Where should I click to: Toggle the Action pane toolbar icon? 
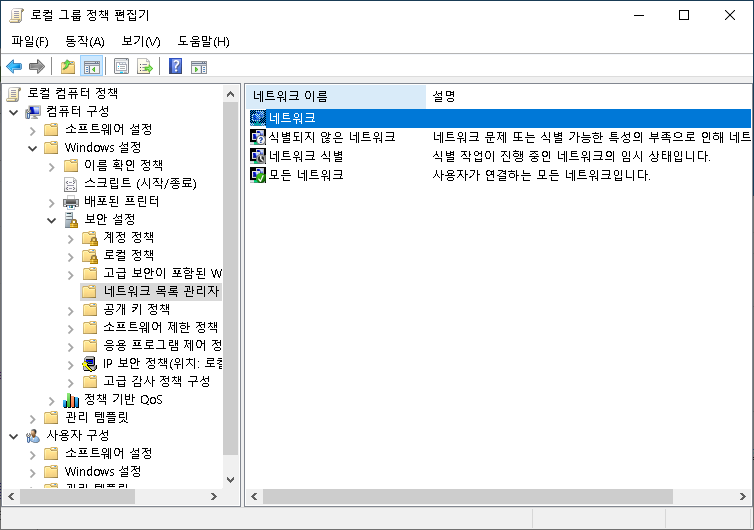tap(199, 66)
